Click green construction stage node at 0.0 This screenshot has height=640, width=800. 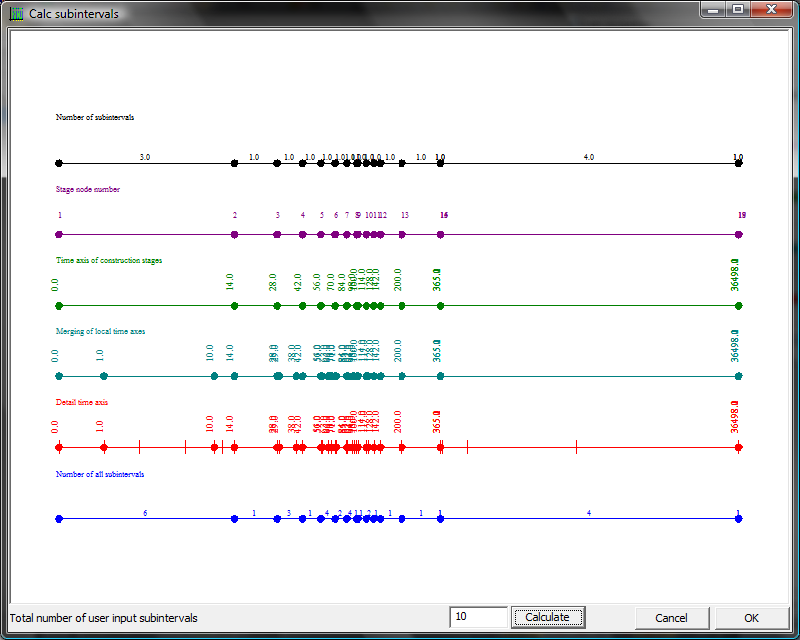[x=59, y=306]
